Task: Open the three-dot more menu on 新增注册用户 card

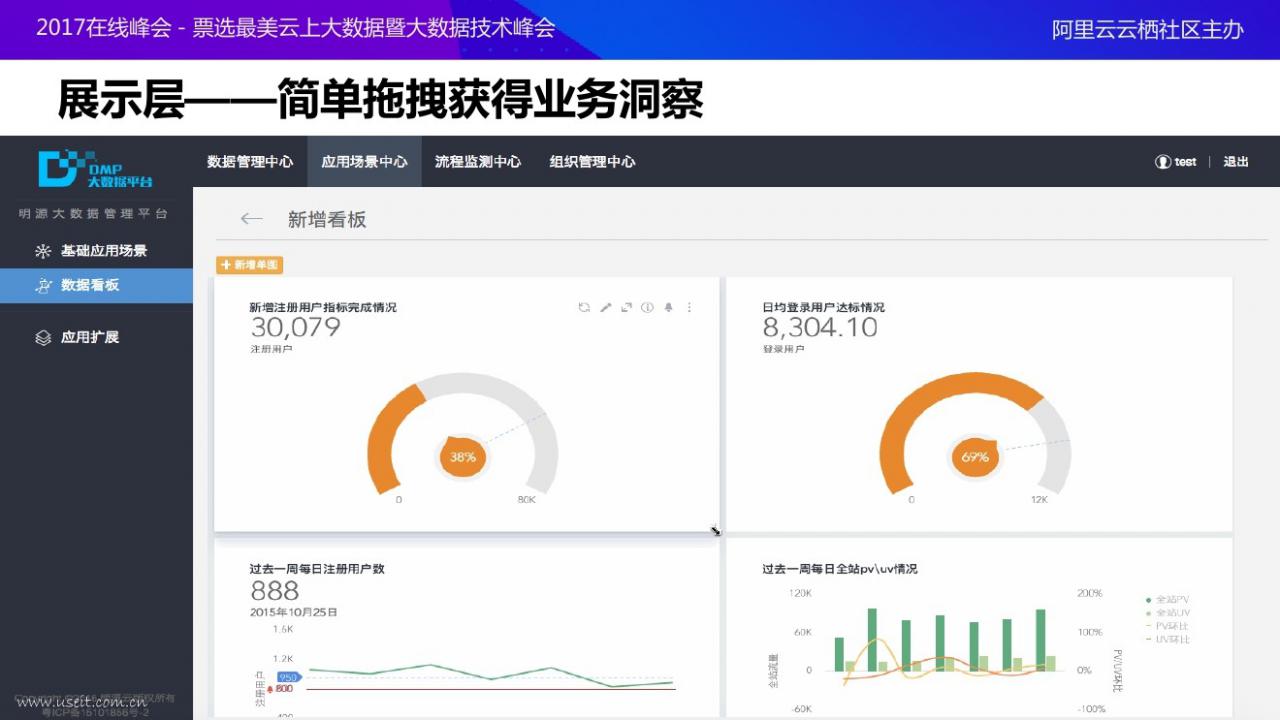Action: (x=689, y=308)
